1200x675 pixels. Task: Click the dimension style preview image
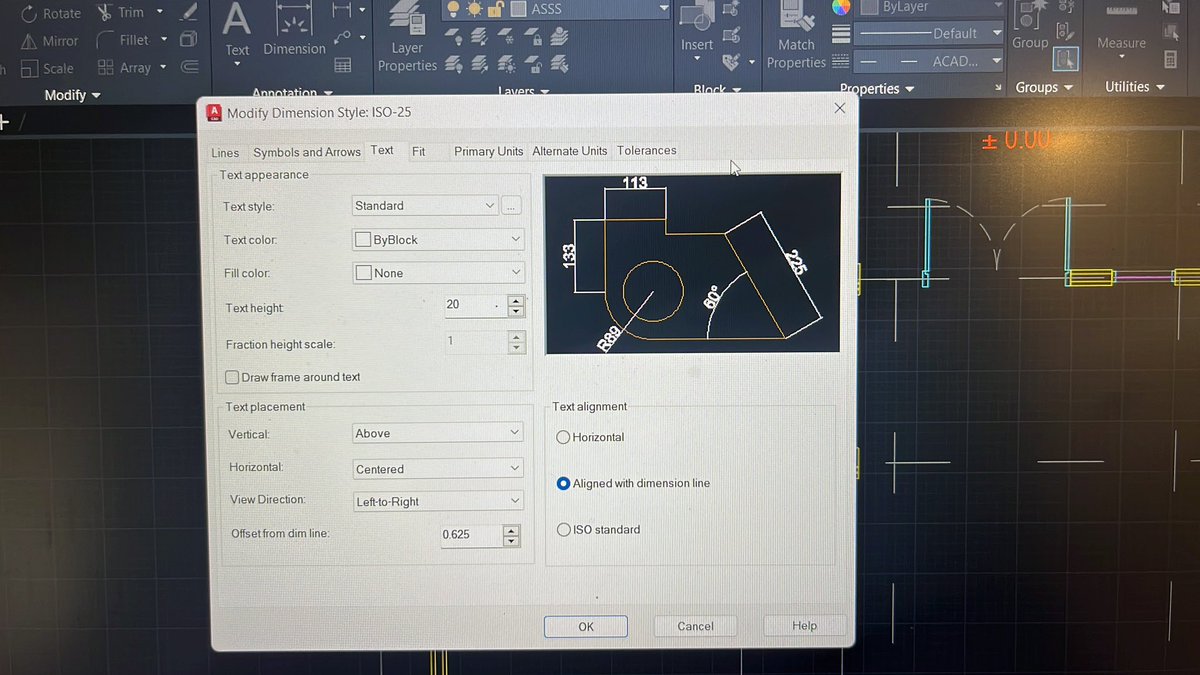click(x=692, y=263)
